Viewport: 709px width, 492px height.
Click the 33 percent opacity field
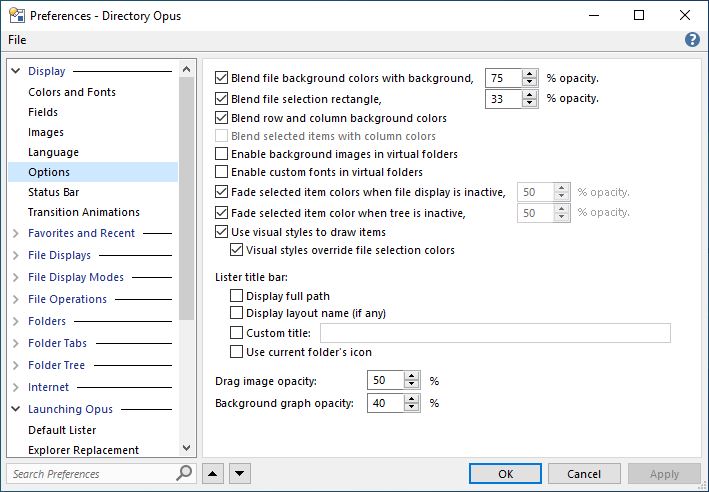click(503, 99)
